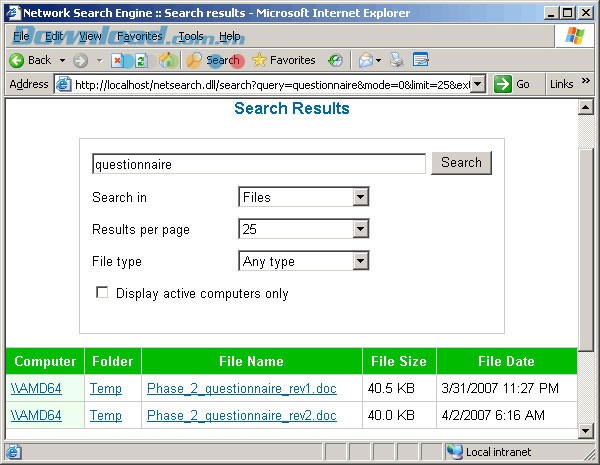The image size is (600, 465).
Task: Open the \\AMD64 link in the rev2 row
Action: [36, 415]
